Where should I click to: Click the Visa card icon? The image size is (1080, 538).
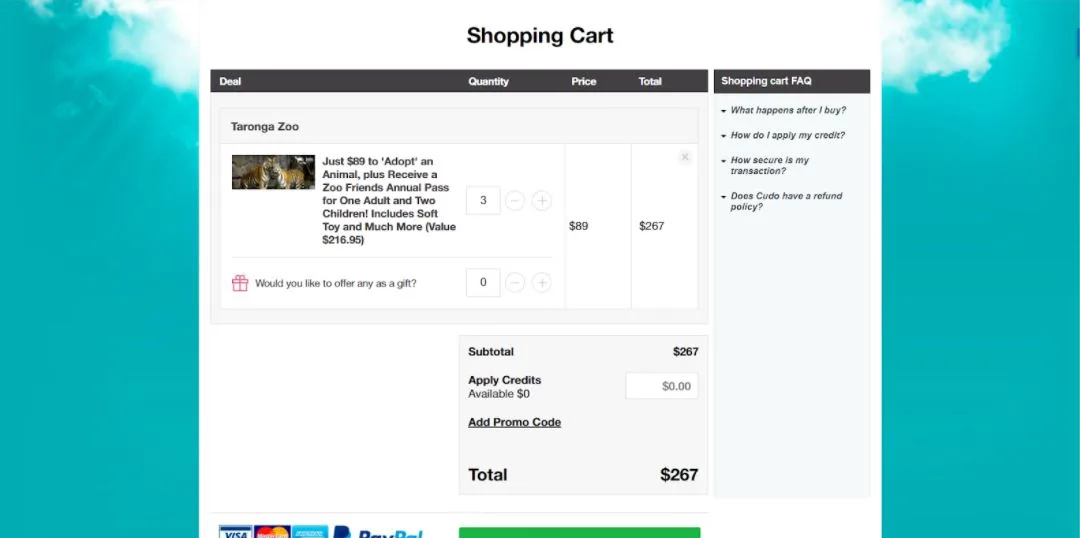coord(235,532)
